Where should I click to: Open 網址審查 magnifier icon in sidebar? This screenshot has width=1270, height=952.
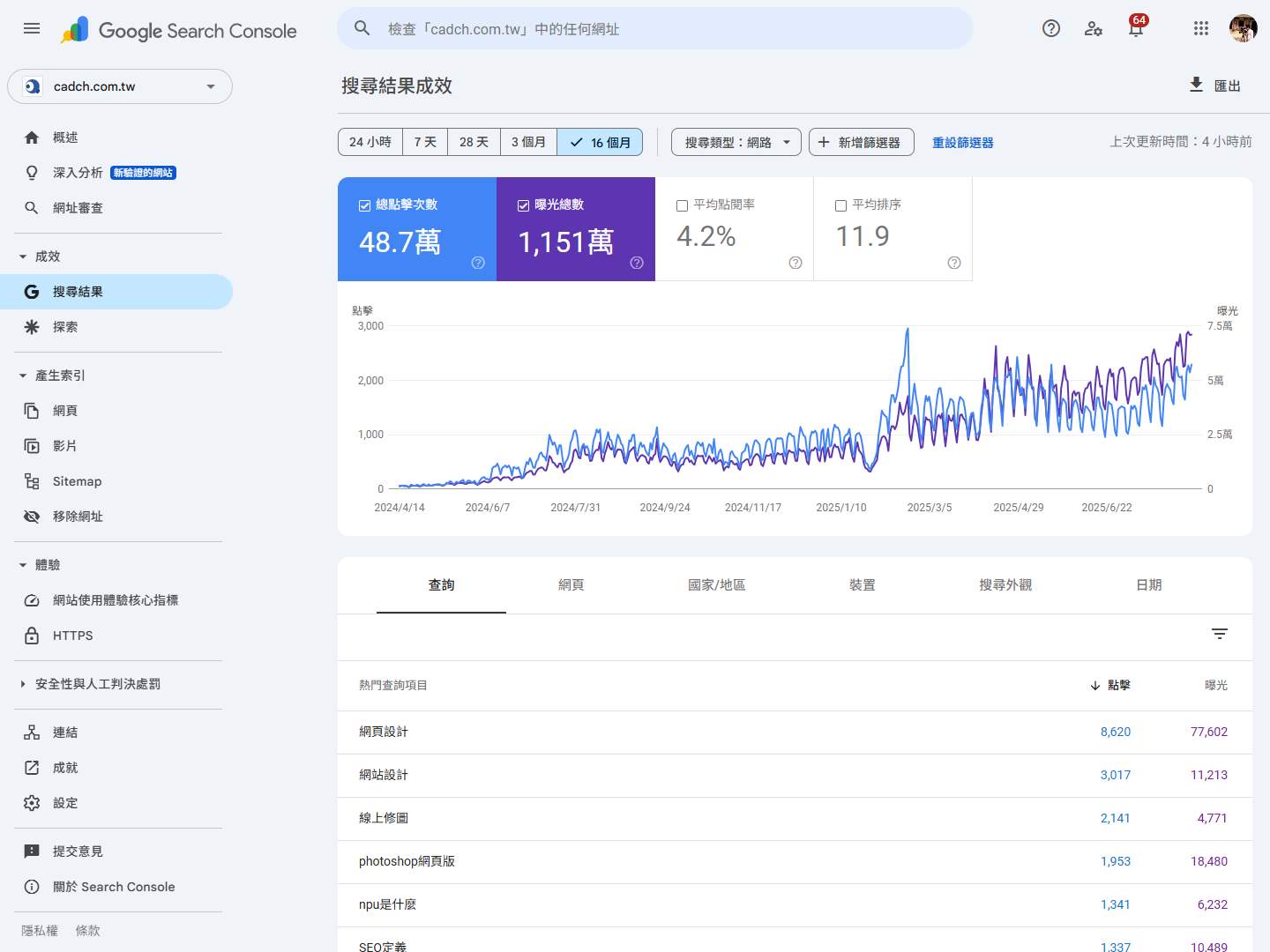click(32, 208)
